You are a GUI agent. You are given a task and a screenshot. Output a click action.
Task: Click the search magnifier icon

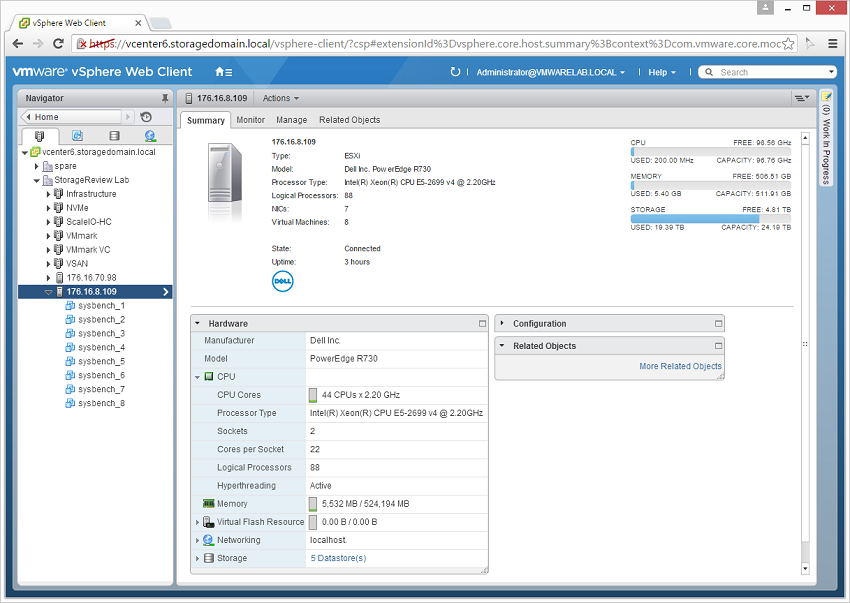click(709, 72)
